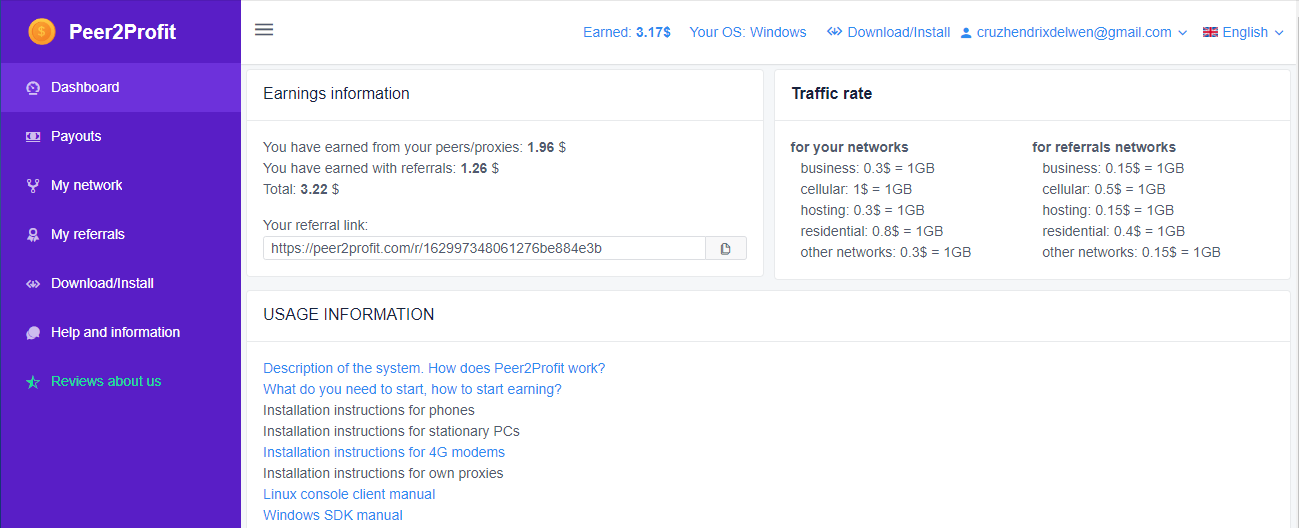This screenshot has height=528, width=1299.
Task: Click the header Download/Install arrows icon
Action: [835, 32]
